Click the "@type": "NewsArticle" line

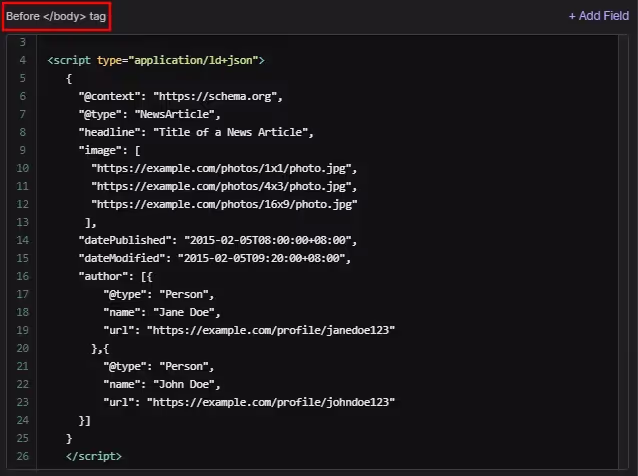coord(149,114)
